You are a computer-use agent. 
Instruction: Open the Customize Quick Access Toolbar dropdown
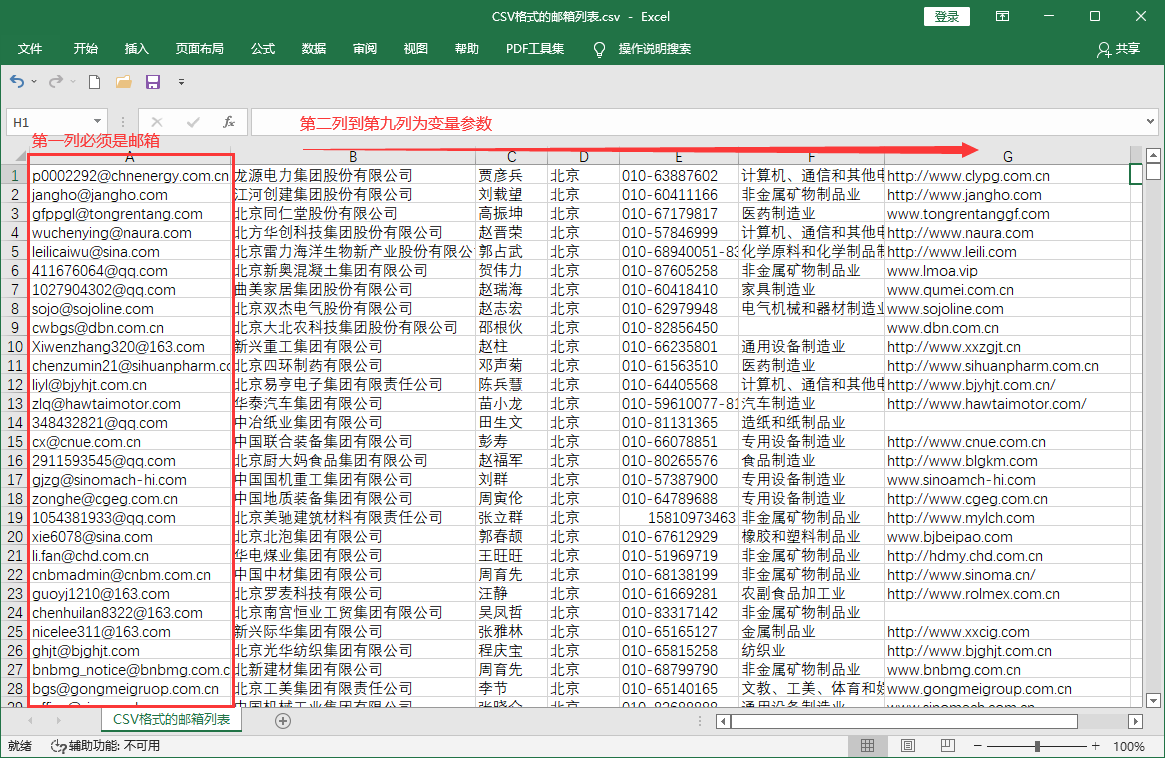click(x=181, y=82)
